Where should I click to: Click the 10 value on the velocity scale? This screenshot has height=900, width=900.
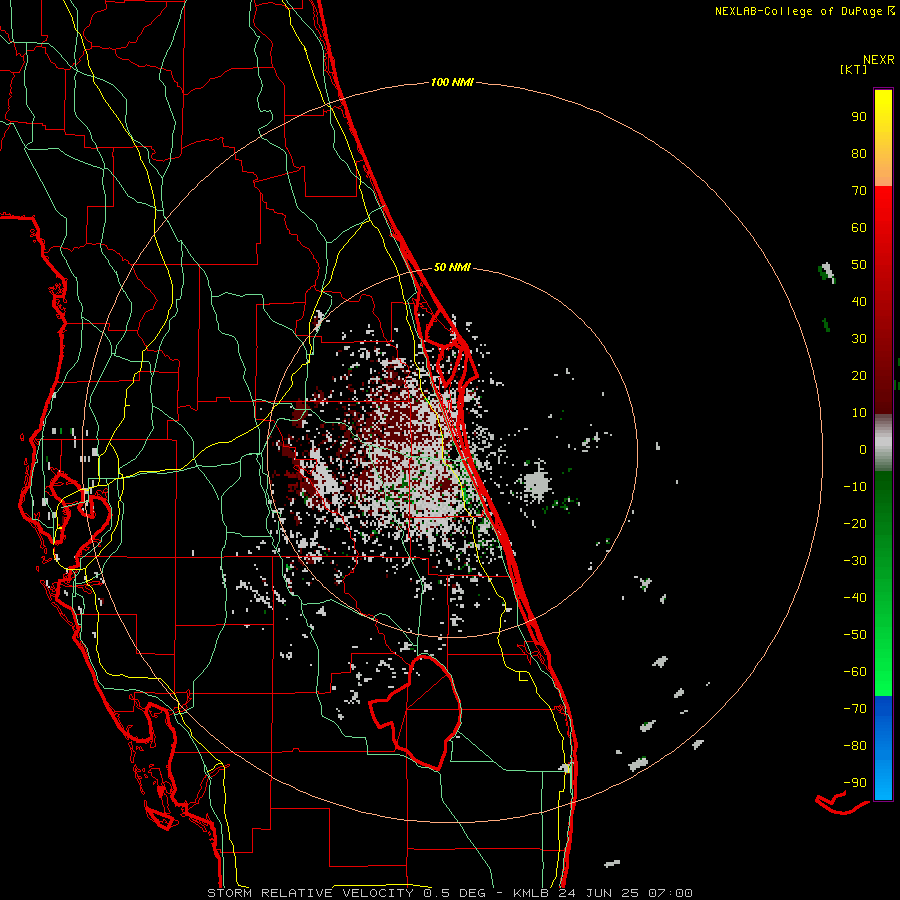coord(859,413)
